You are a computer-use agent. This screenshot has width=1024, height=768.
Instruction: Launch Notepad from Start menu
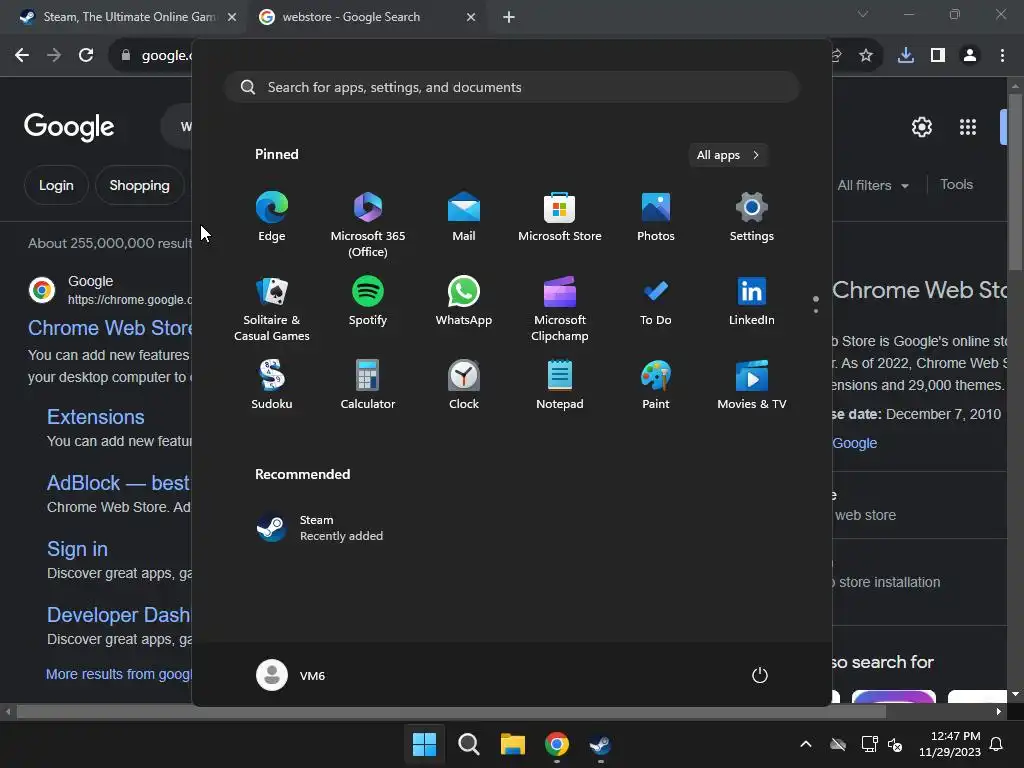[x=560, y=385]
